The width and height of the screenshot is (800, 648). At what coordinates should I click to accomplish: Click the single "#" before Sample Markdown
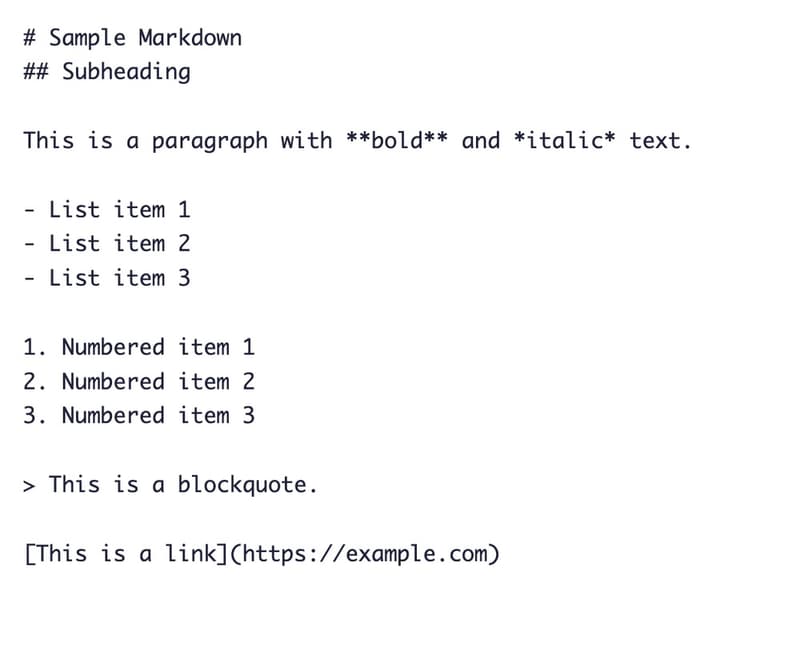tap(30, 38)
